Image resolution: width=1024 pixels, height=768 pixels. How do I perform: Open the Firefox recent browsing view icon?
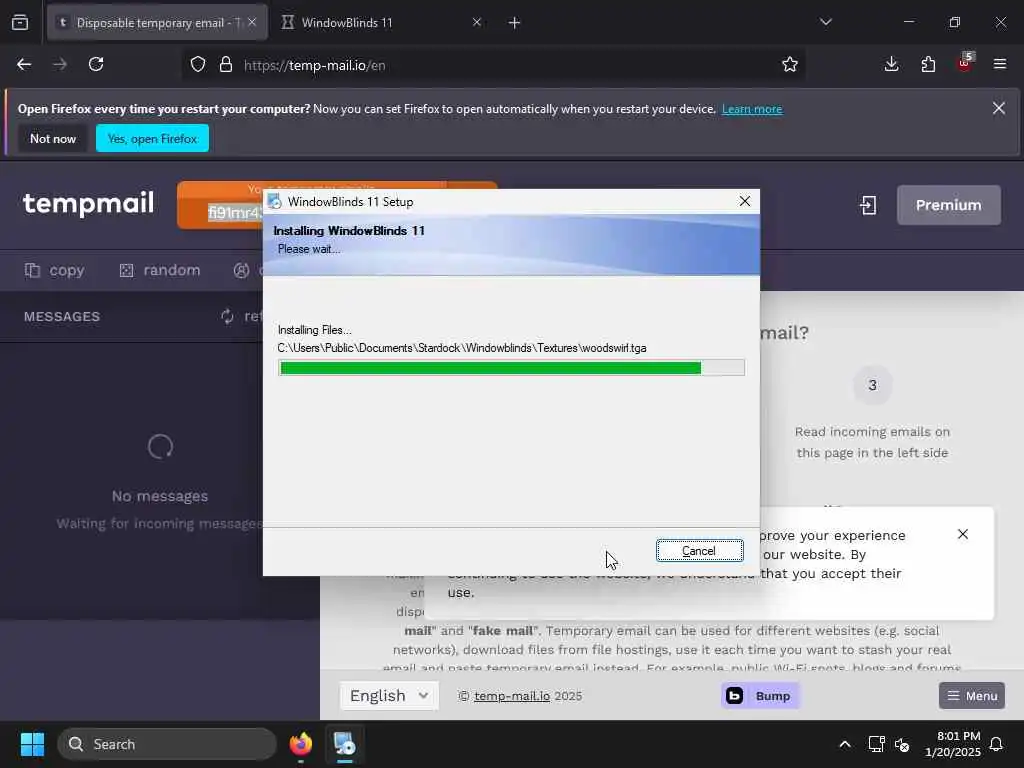[x=20, y=23]
